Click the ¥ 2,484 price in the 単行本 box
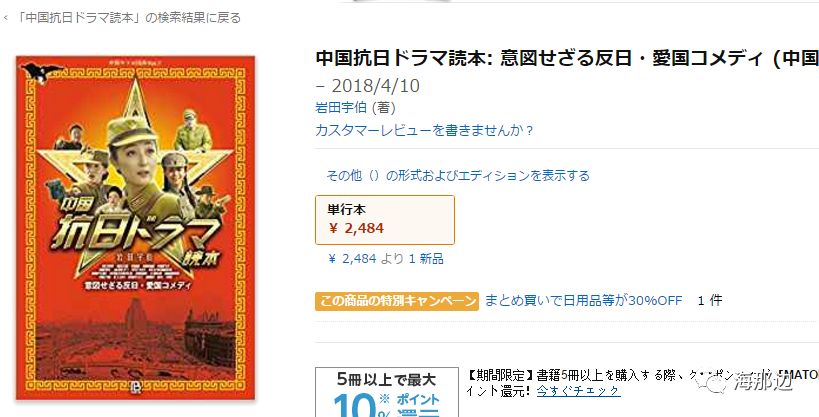 pyautogui.click(x=356, y=228)
